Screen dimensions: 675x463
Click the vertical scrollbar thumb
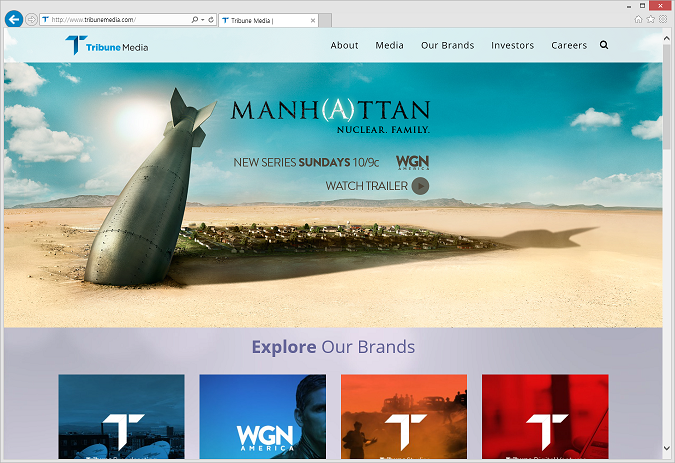pos(667,96)
